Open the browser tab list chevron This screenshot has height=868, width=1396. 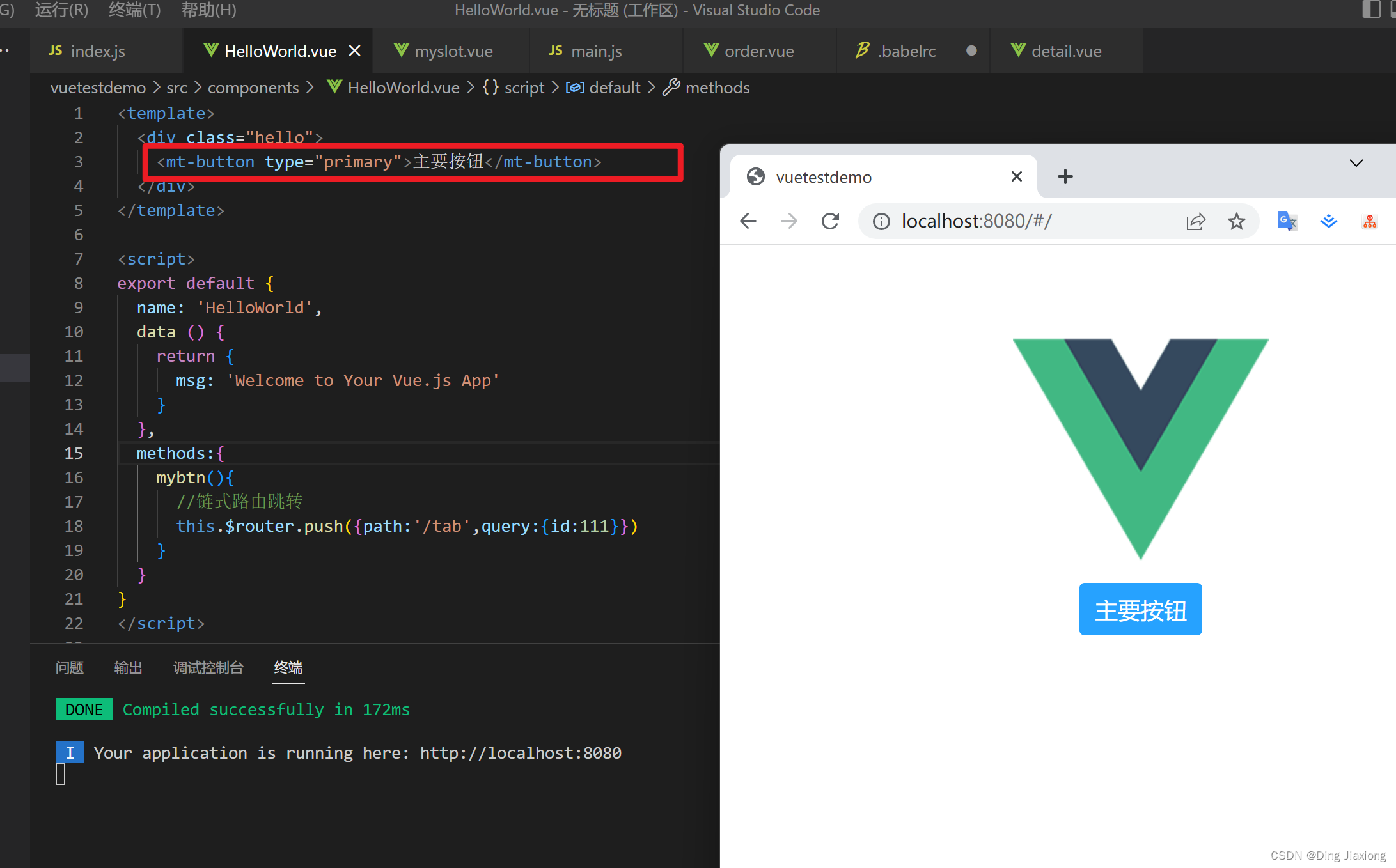1356,163
